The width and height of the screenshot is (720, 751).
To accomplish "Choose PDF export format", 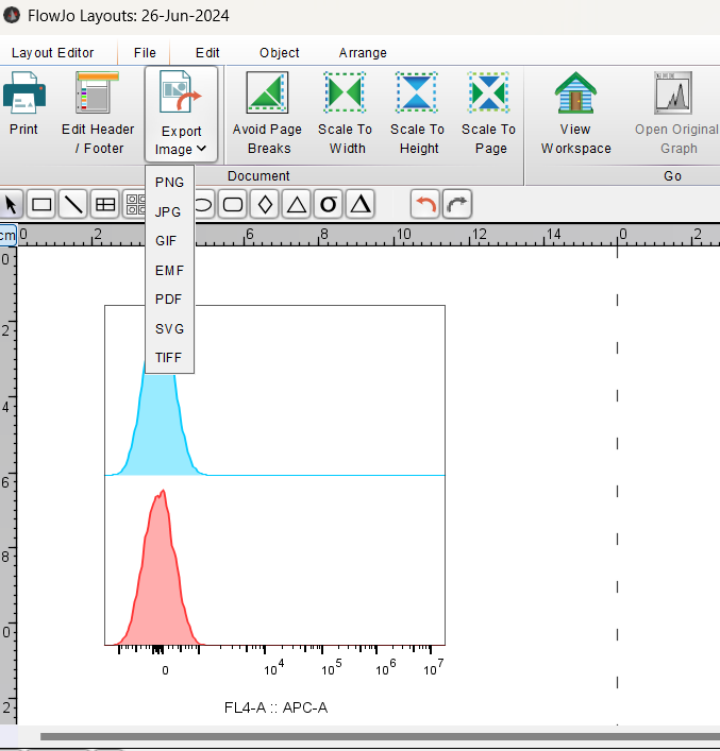I will coord(170,299).
